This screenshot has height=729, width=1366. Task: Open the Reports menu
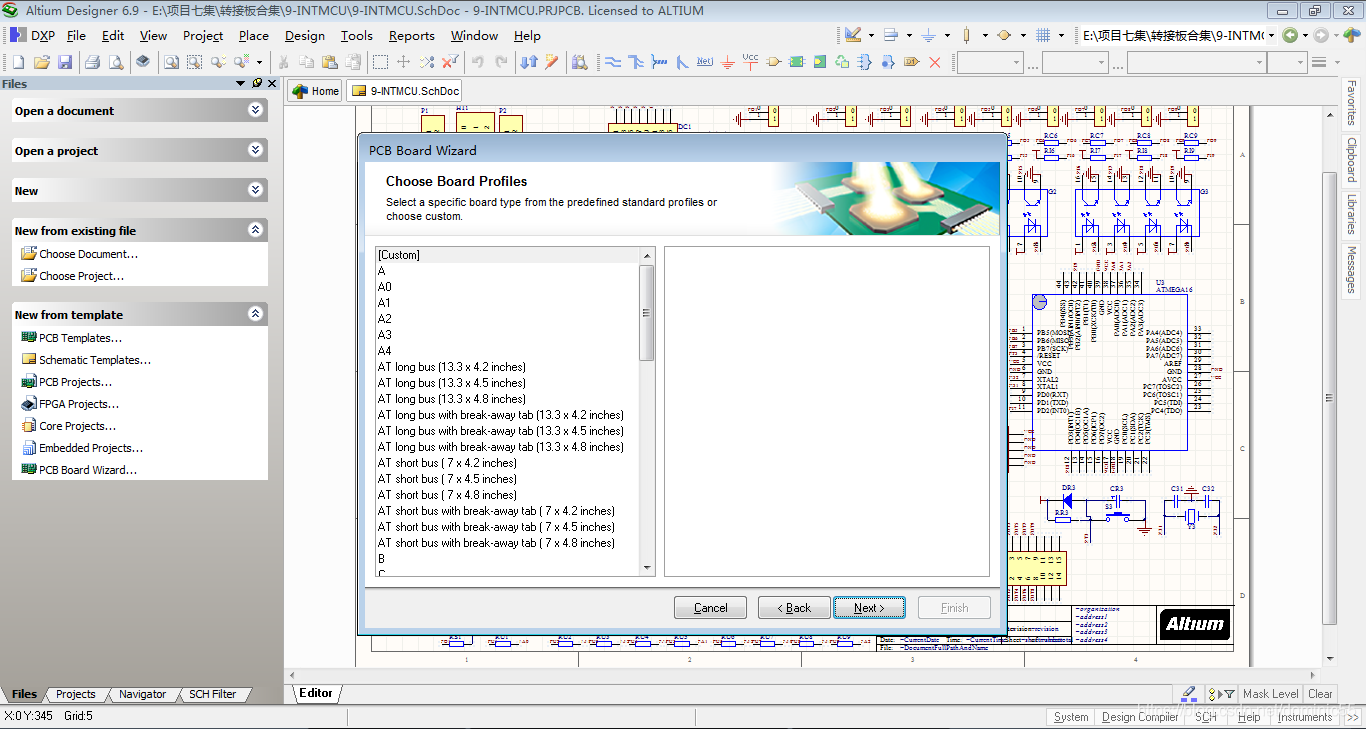[x=411, y=35]
